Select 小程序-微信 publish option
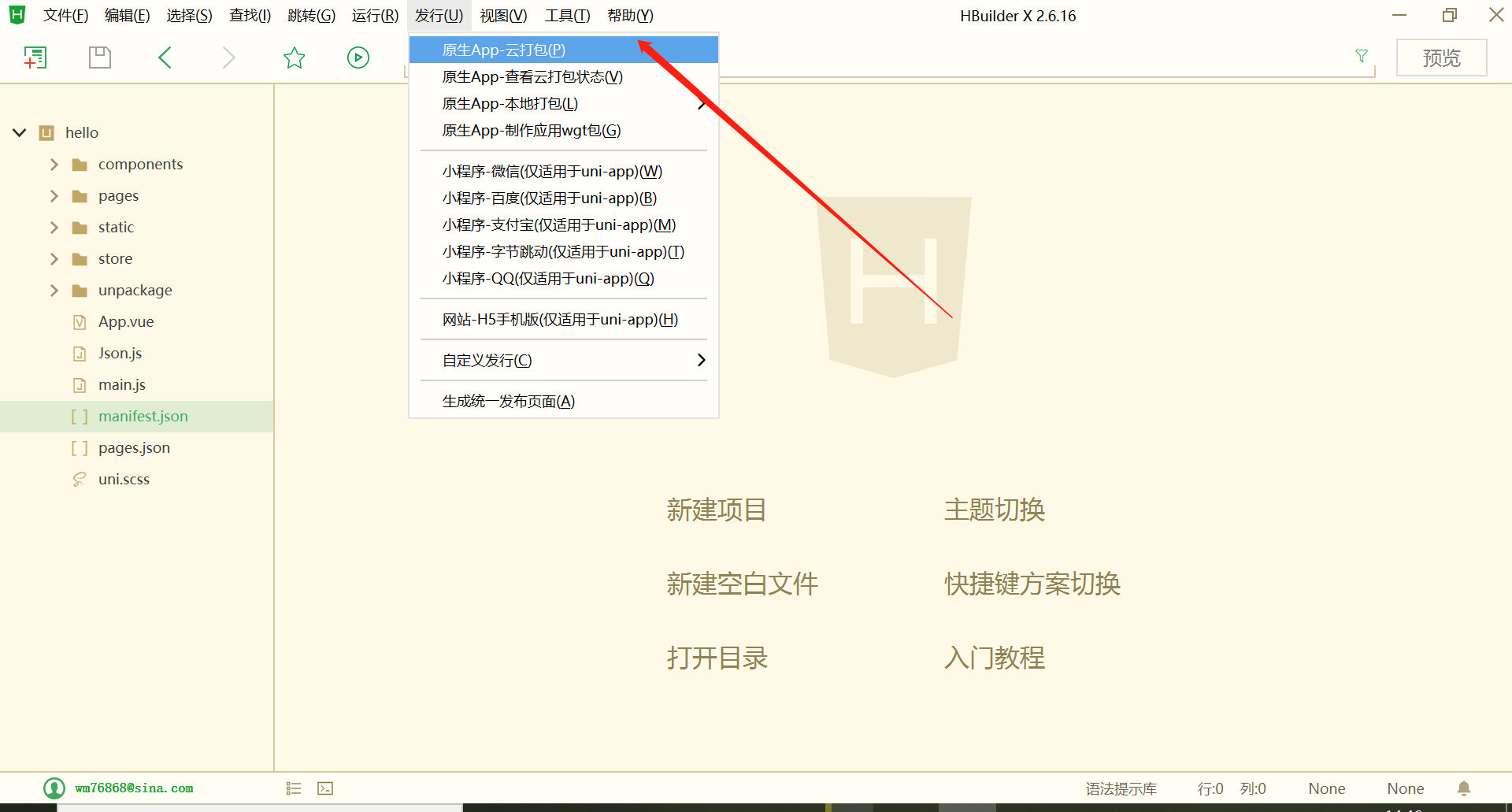The width and height of the screenshot is (1512, 812). [x=564, y=172]
